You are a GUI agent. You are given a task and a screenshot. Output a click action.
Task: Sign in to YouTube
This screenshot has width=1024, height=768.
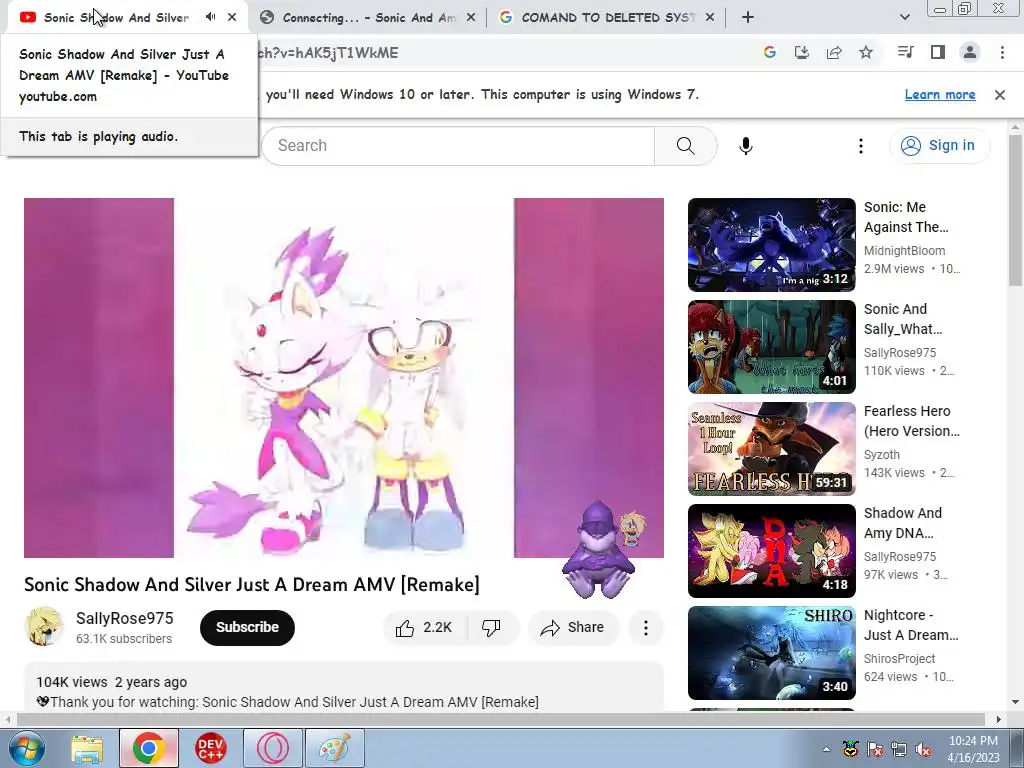pos(939,145)
